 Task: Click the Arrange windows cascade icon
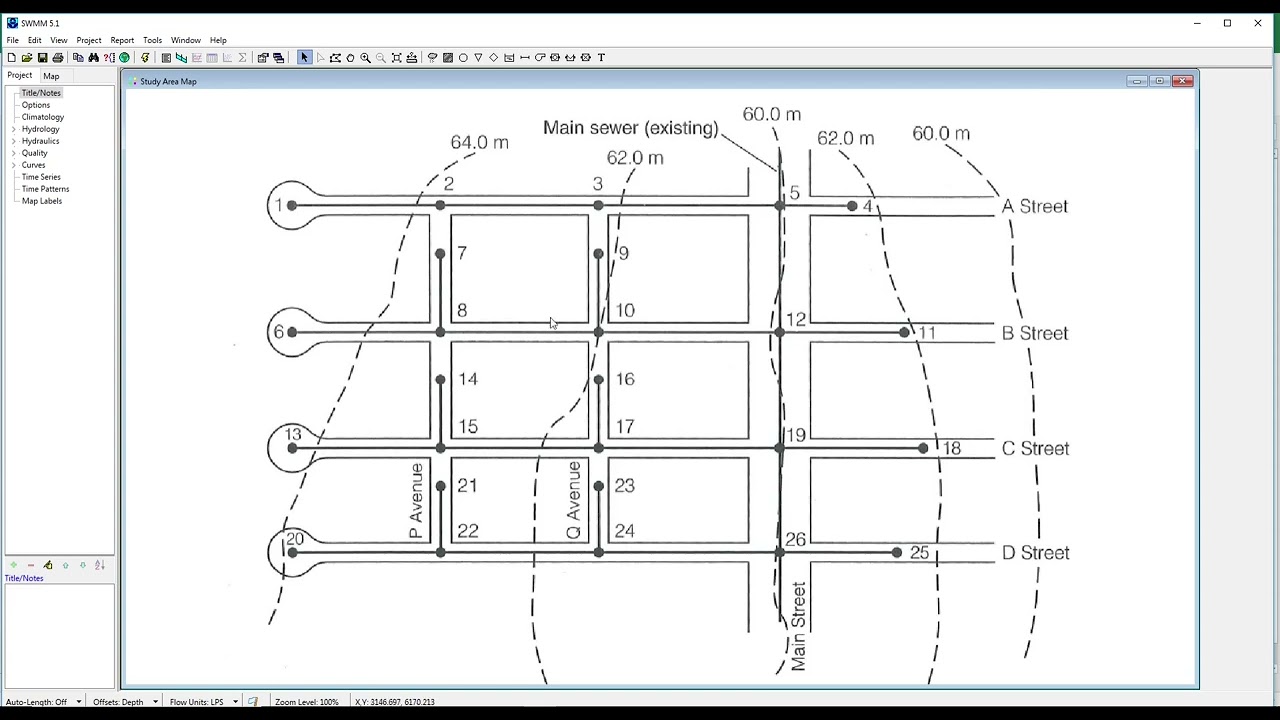point(278,58)
